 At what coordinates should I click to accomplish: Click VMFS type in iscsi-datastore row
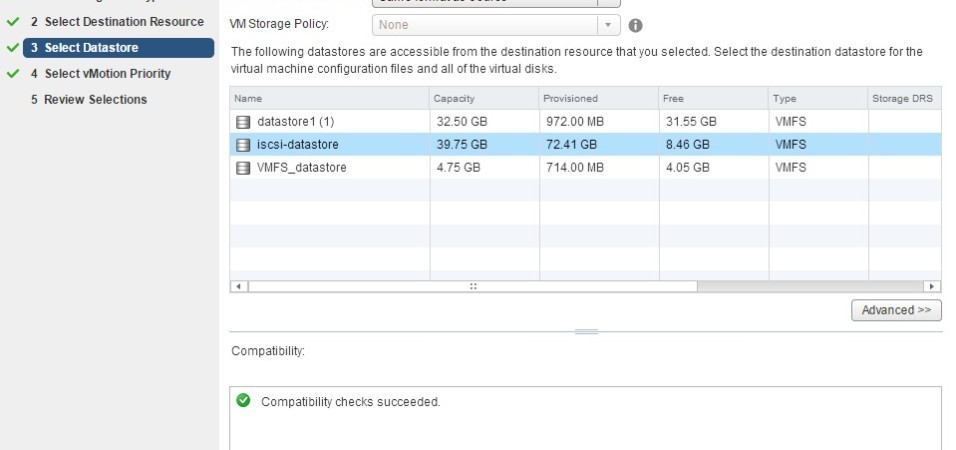pos(790,145)
